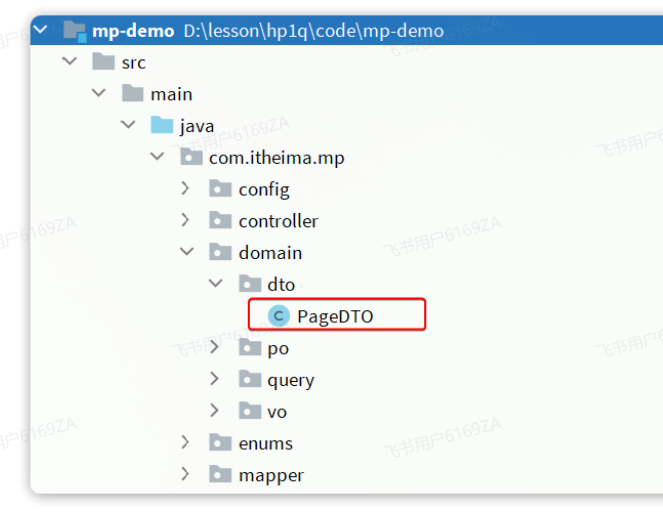Expand the config package chevron
Viewport: 663px width, 512px height.
[186, 189]
